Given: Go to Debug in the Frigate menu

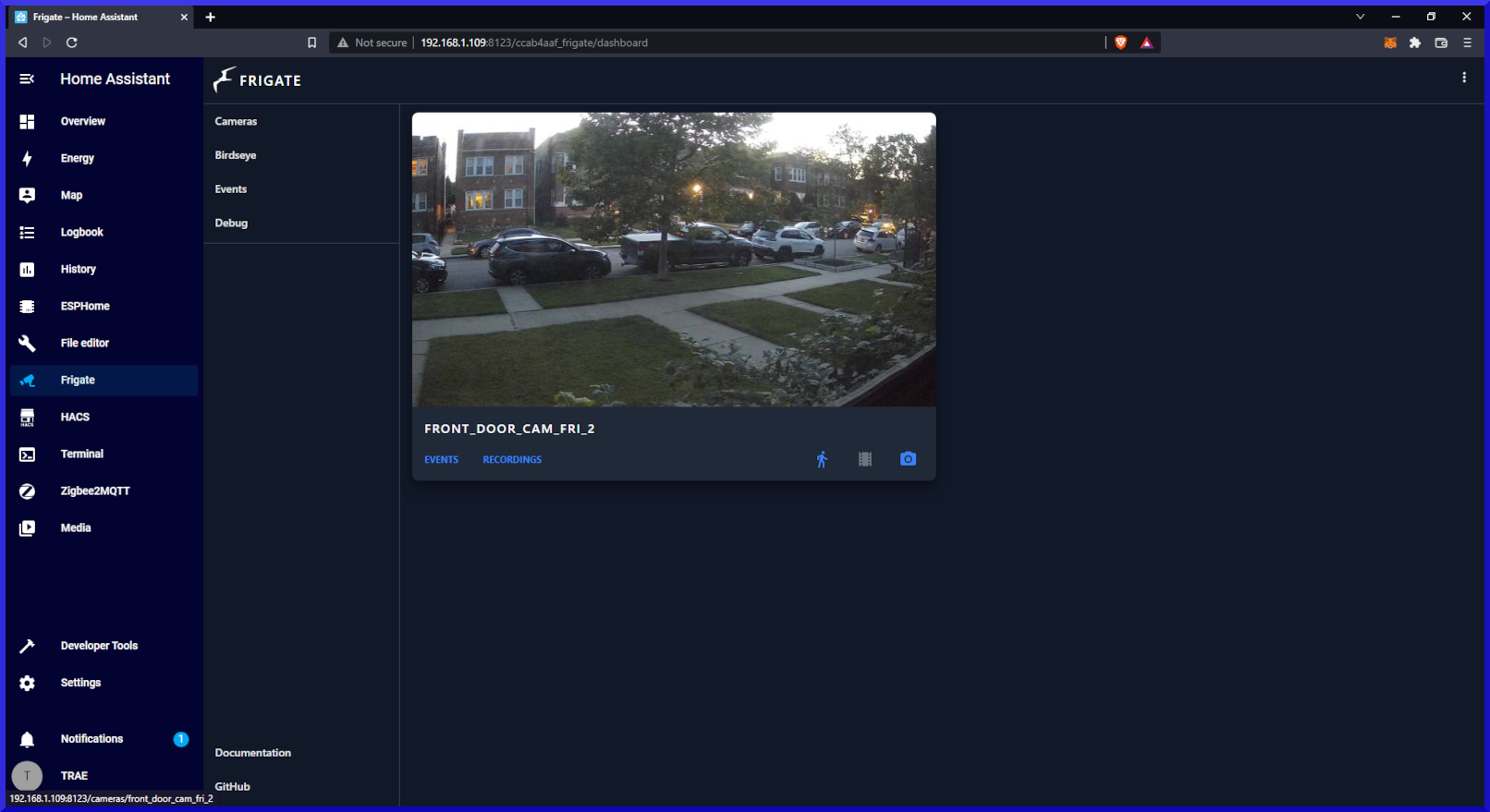Looking at the screenshot, I should tap(231, 223).
